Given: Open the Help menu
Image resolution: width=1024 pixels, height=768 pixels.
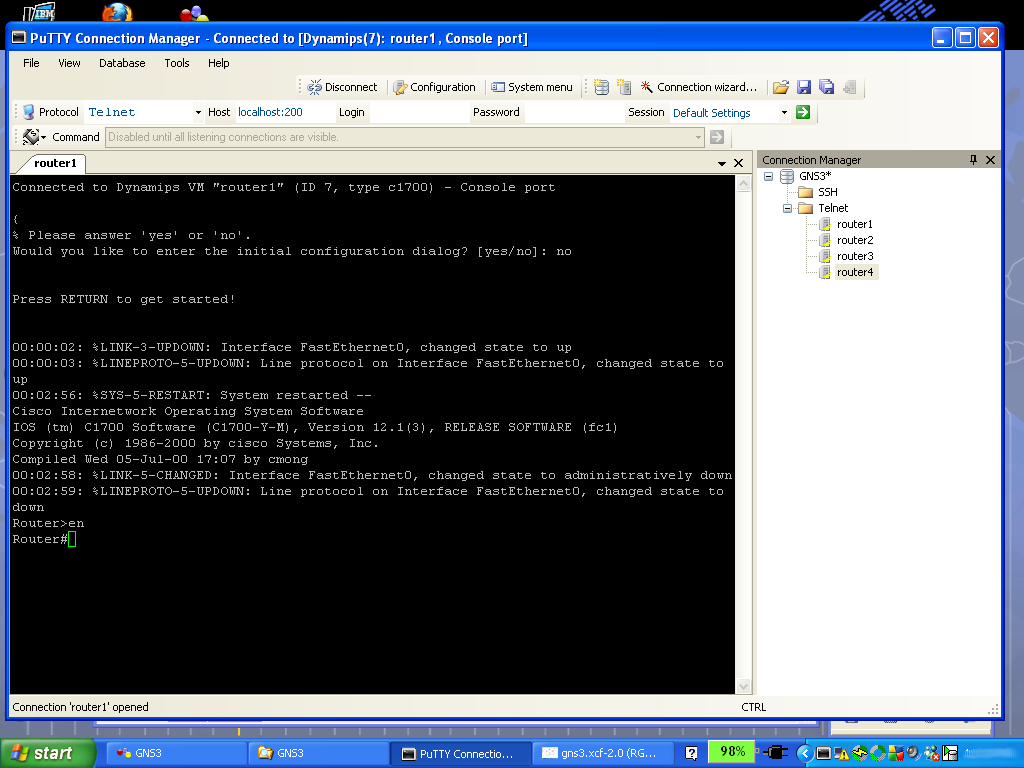Looking at the screenshot, I should [219, 63].
